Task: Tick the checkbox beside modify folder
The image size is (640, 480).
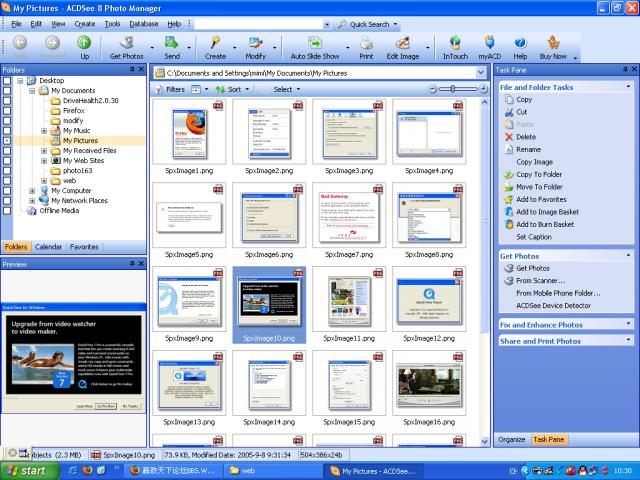Action: (x=7, y=120)
